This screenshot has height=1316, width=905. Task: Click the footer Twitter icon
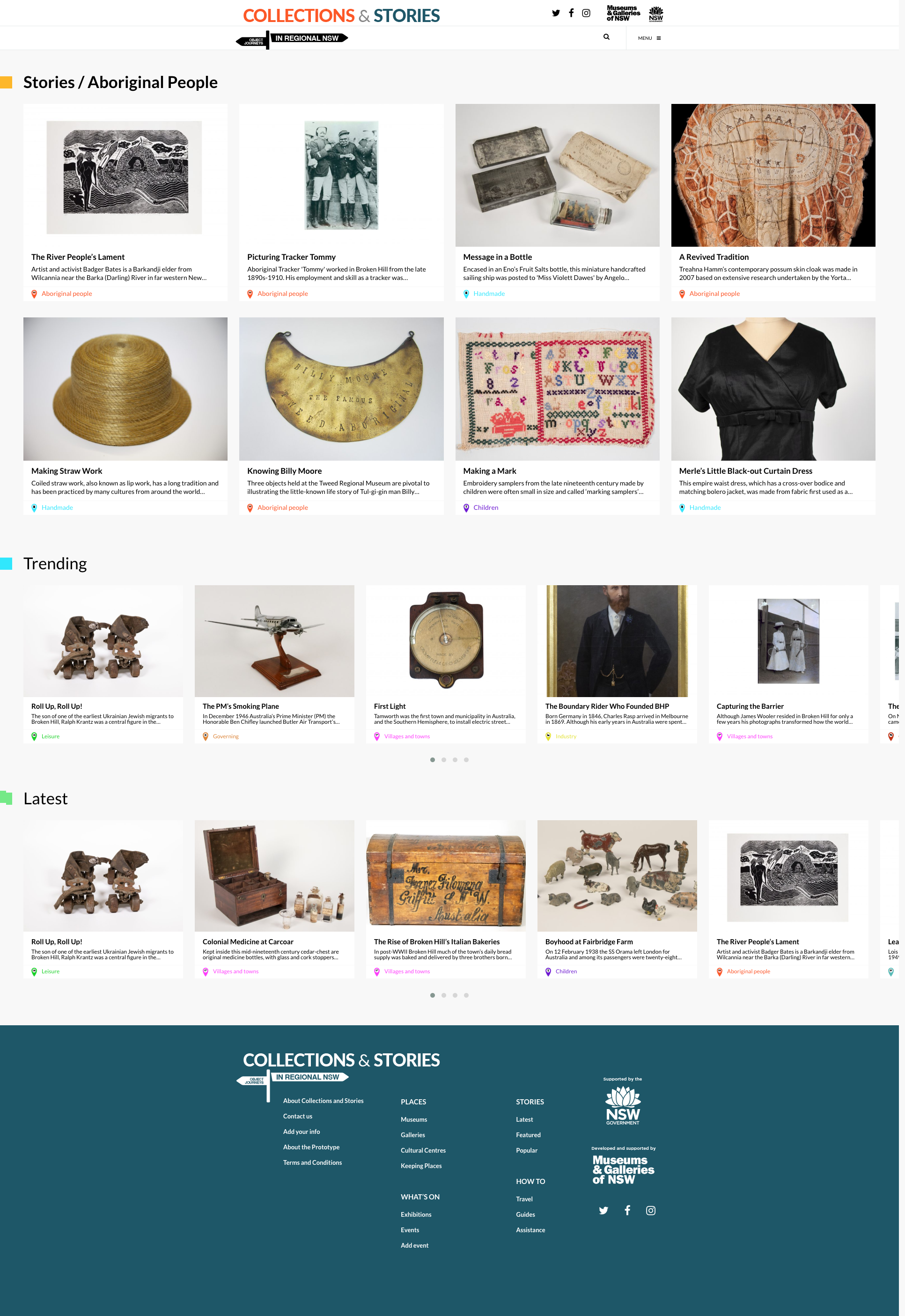point(603,1210)
